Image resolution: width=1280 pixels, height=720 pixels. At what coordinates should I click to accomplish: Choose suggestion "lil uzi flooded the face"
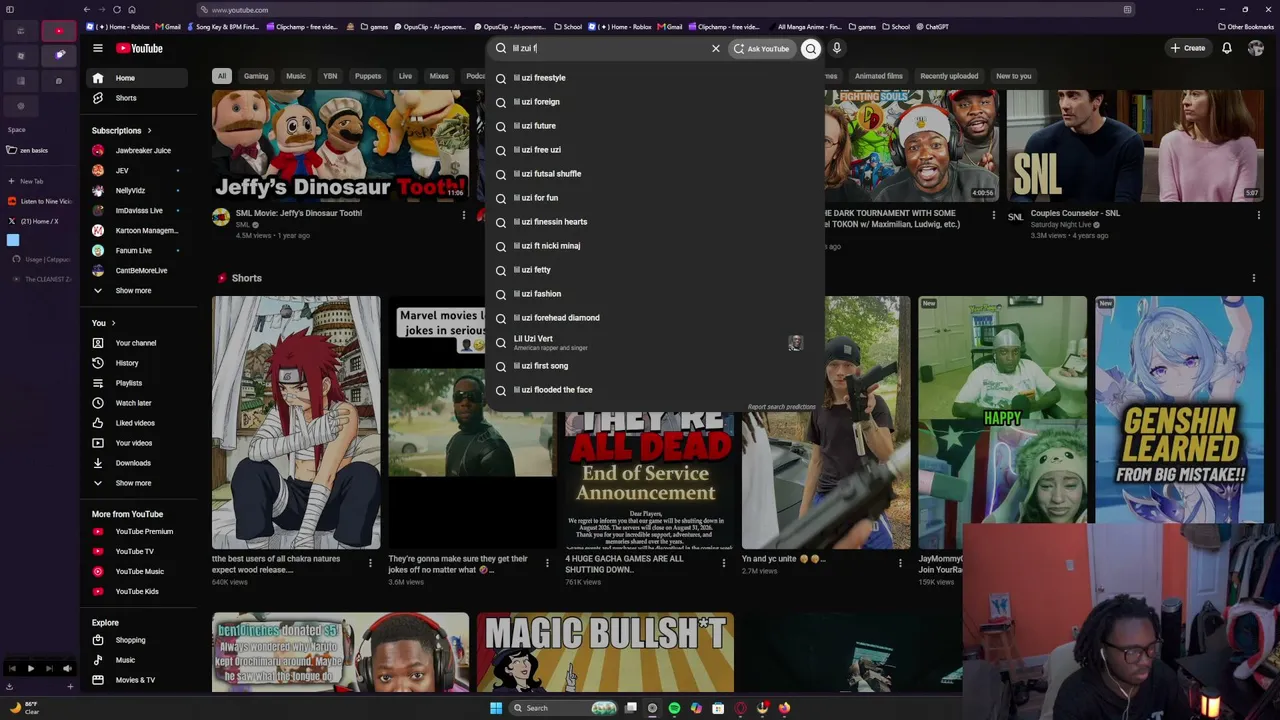[x=655, y=390]
